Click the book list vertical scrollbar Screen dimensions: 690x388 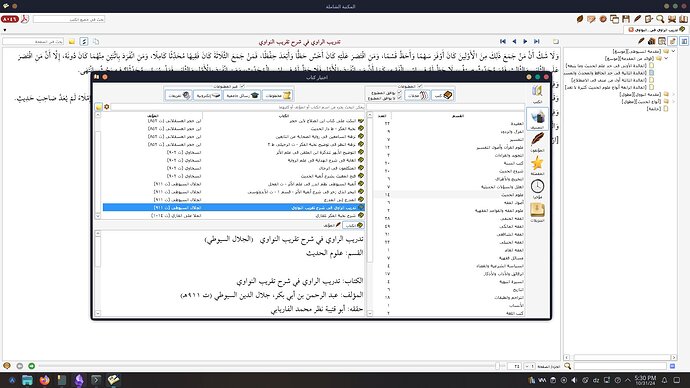coord(98,165)
